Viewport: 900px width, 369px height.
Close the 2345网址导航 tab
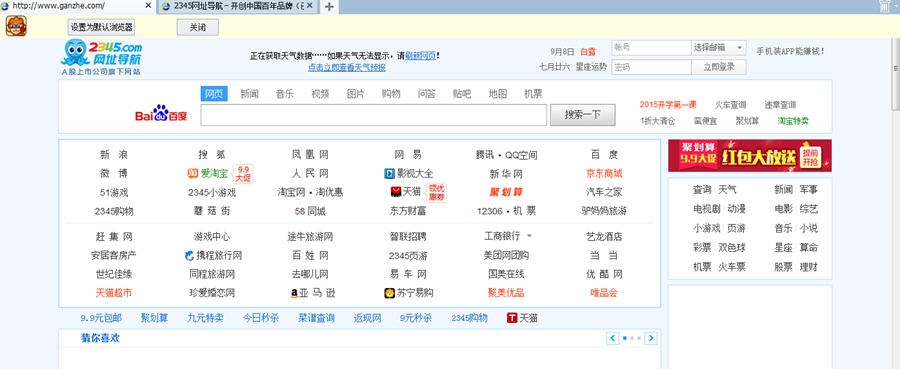tap(310, 6)
